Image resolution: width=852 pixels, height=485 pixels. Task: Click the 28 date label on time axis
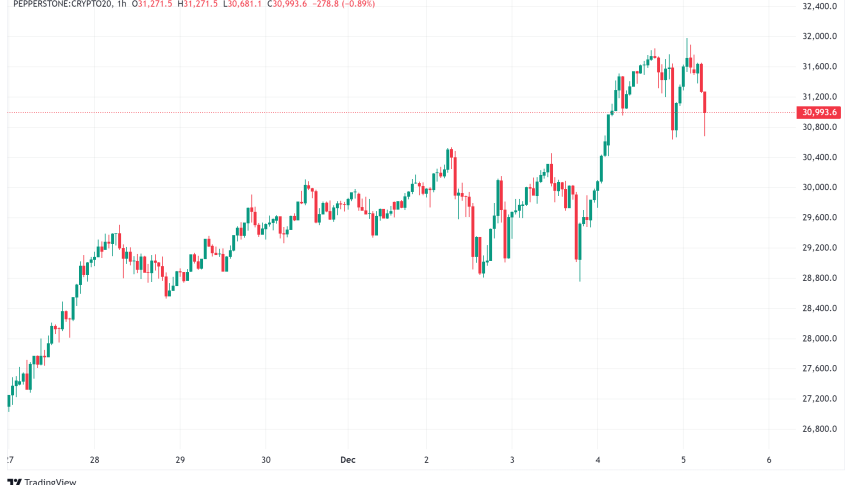94,461
